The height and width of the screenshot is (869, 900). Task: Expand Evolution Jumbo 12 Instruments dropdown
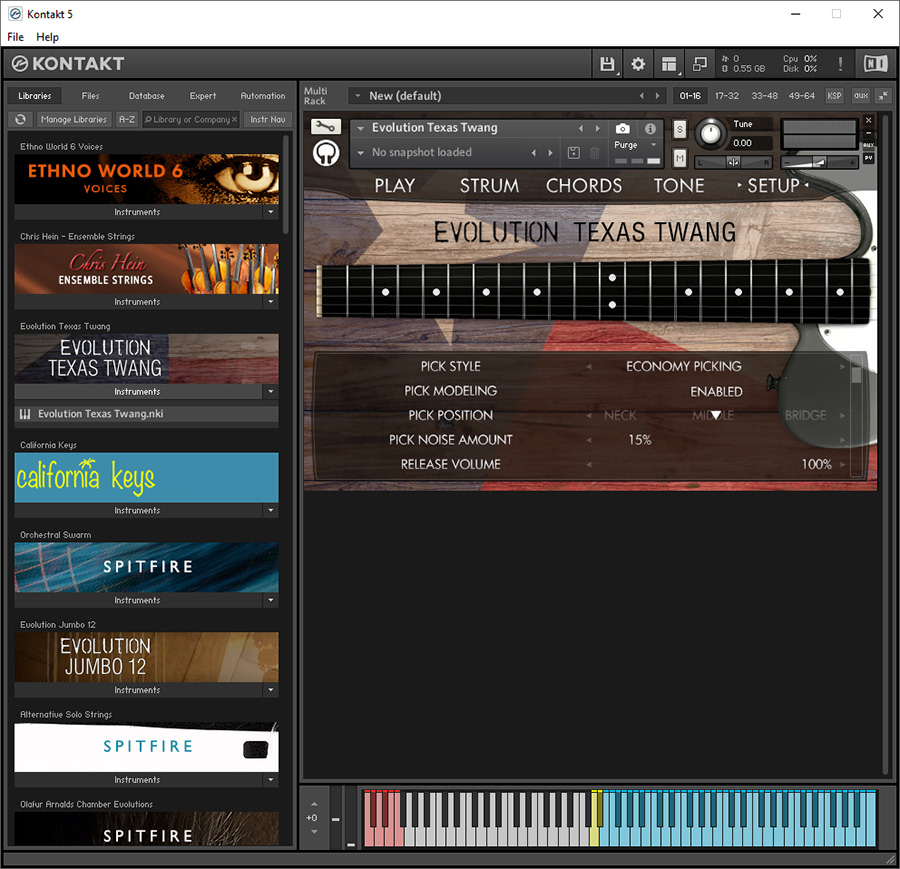271,690
